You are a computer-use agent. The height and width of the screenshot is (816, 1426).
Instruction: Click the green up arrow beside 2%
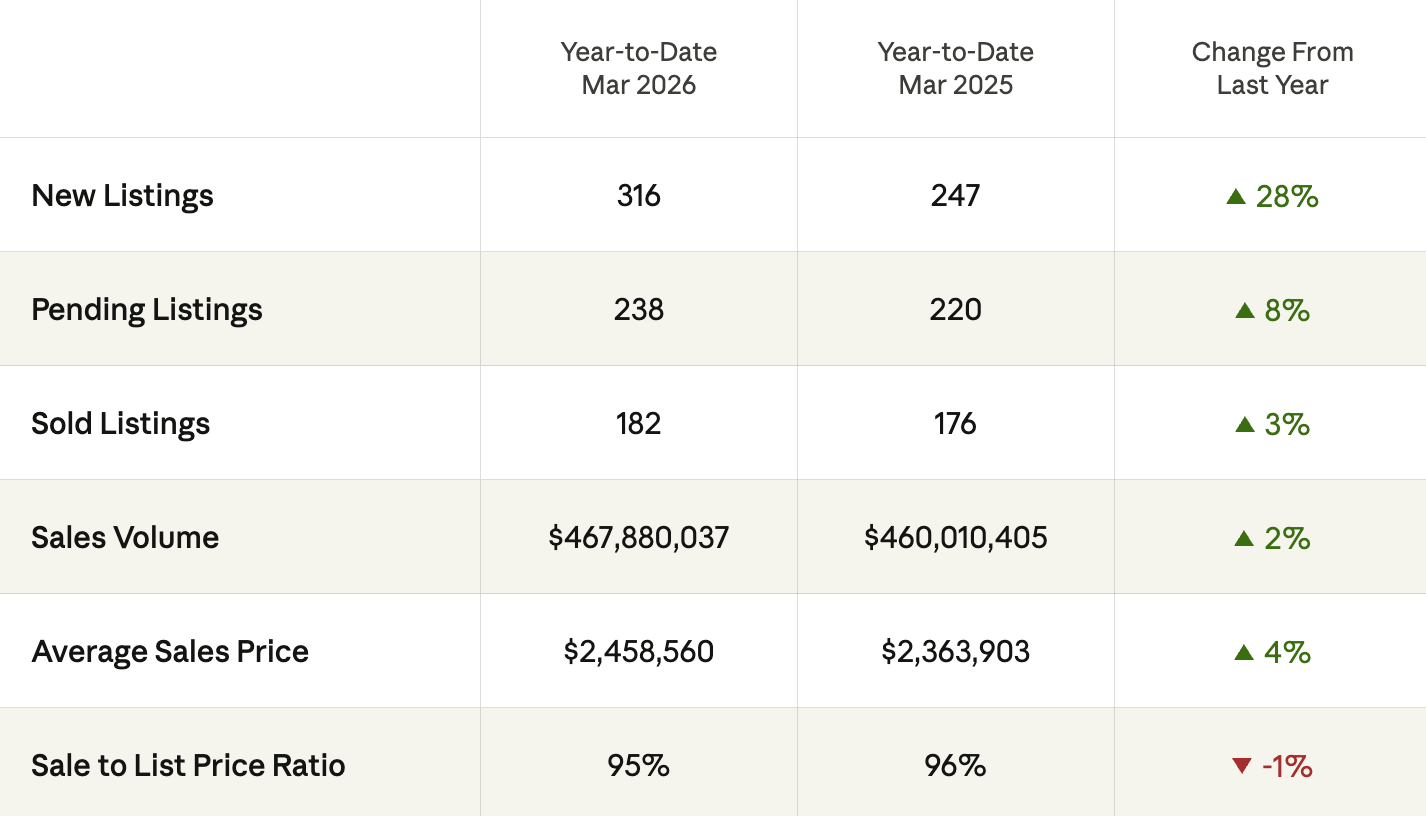[x=1244, y=539]
